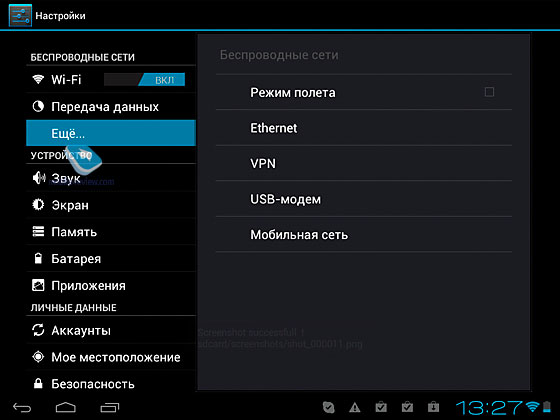
Task: Open USB-модем tethering option
Action: [x=364, y=199]
